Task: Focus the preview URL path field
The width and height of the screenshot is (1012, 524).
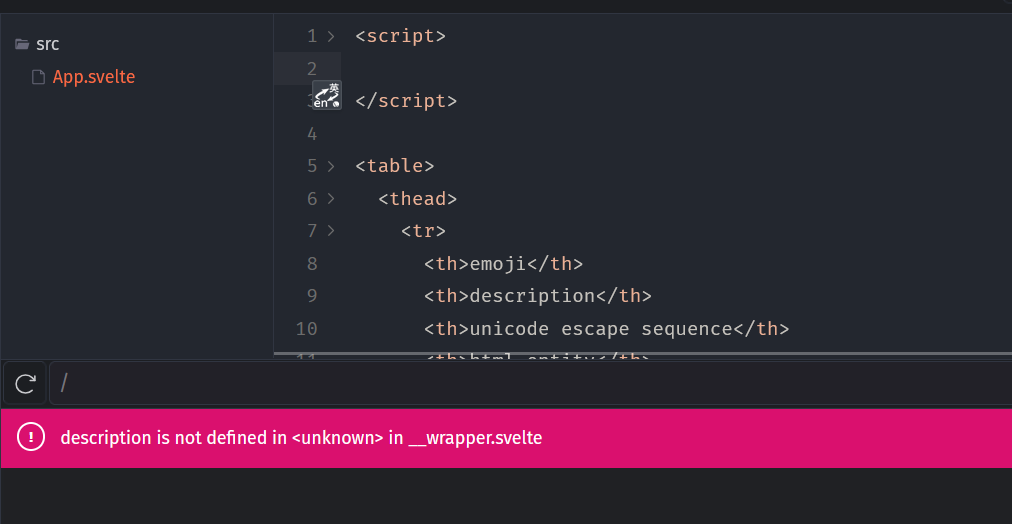Action: pyautogui.click(x=500, y=383)
